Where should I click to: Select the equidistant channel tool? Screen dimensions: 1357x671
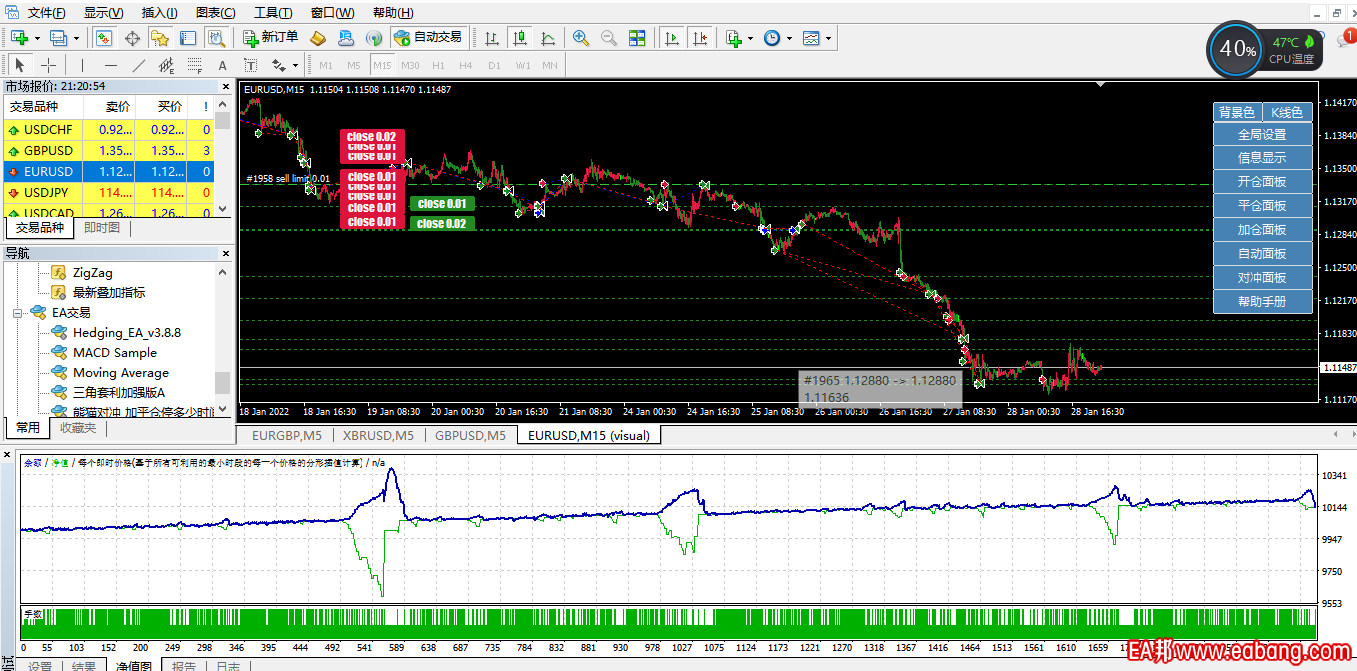[167, 65]
